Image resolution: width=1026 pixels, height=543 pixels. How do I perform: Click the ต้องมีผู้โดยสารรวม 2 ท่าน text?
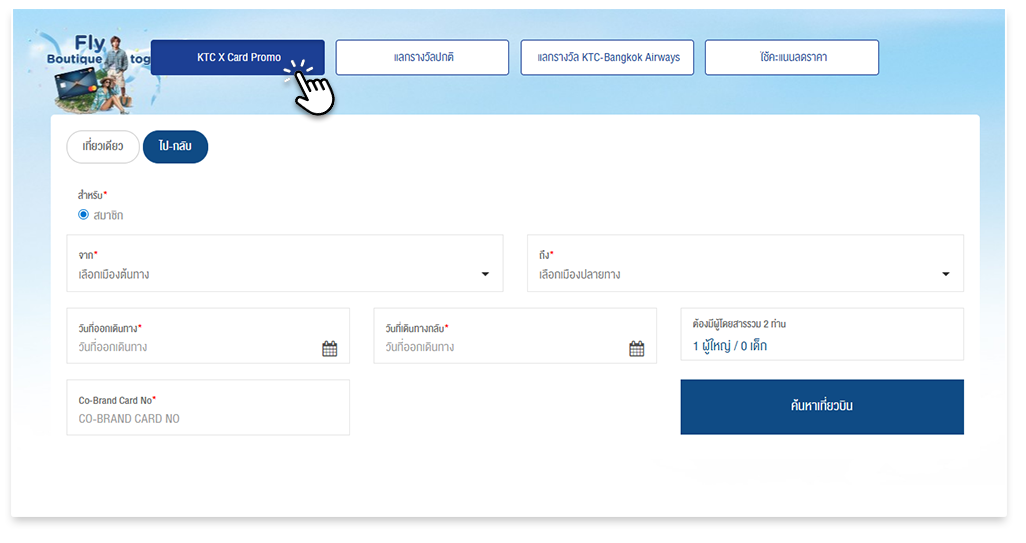coord(739,324)
